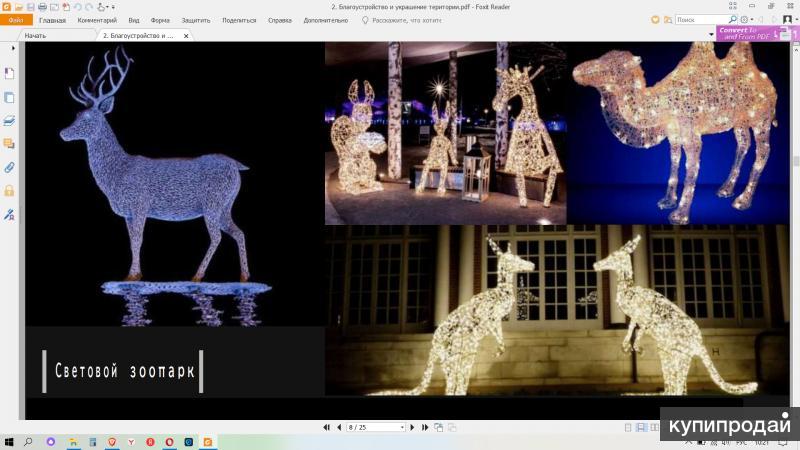Select continuous page view mode icon
The image size is (800, 450).
pyautogui.click(x=641, y=428)
